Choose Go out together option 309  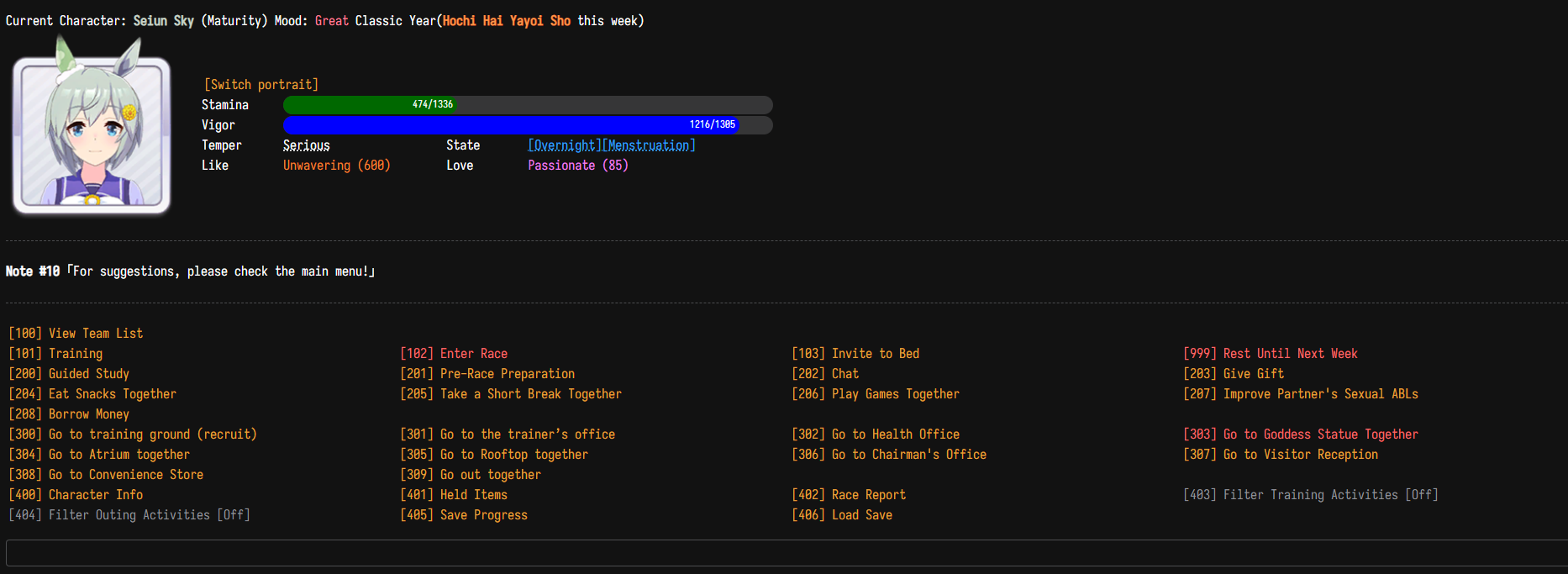(x=471, y=475)
